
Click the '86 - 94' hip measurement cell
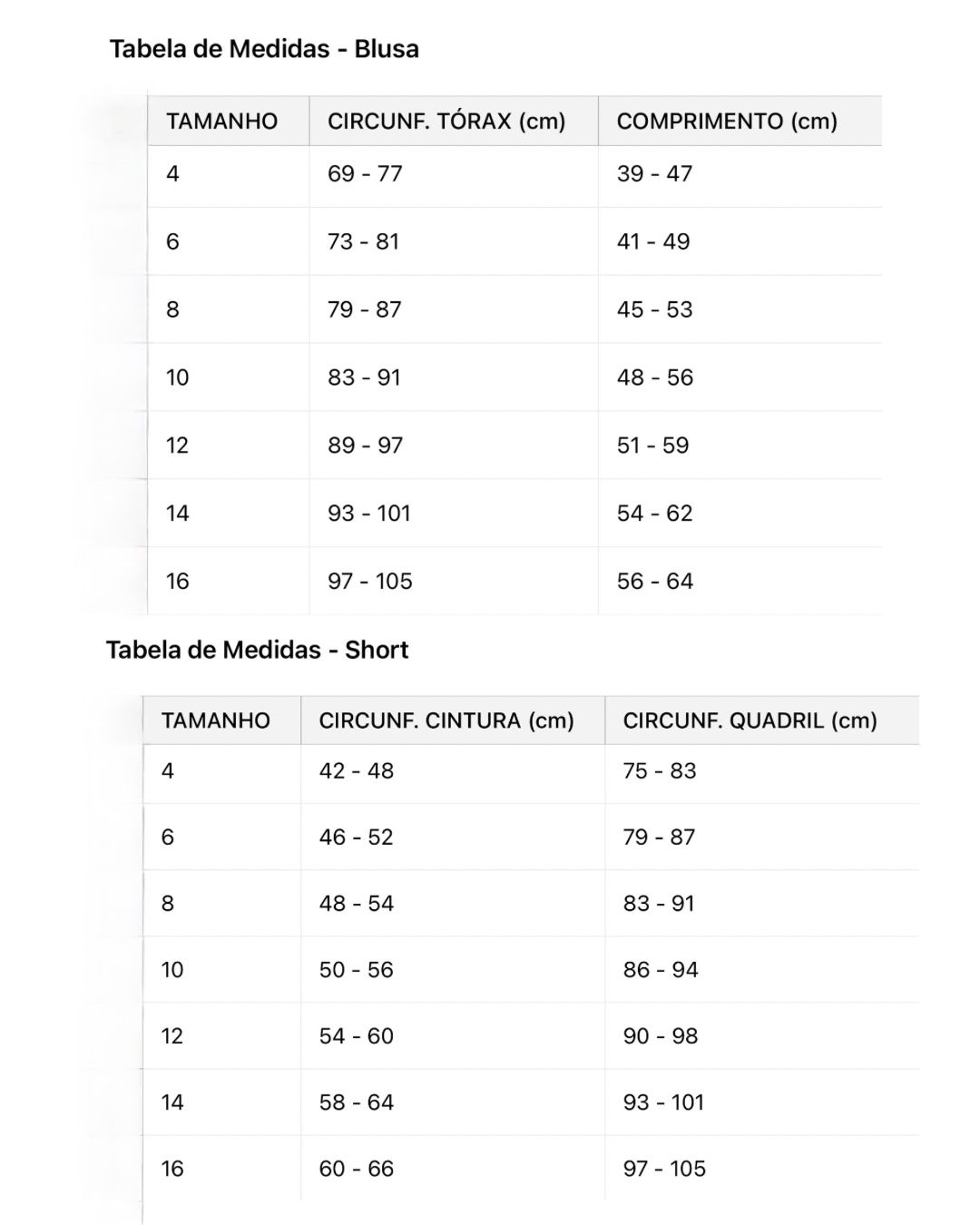(661, 970)
